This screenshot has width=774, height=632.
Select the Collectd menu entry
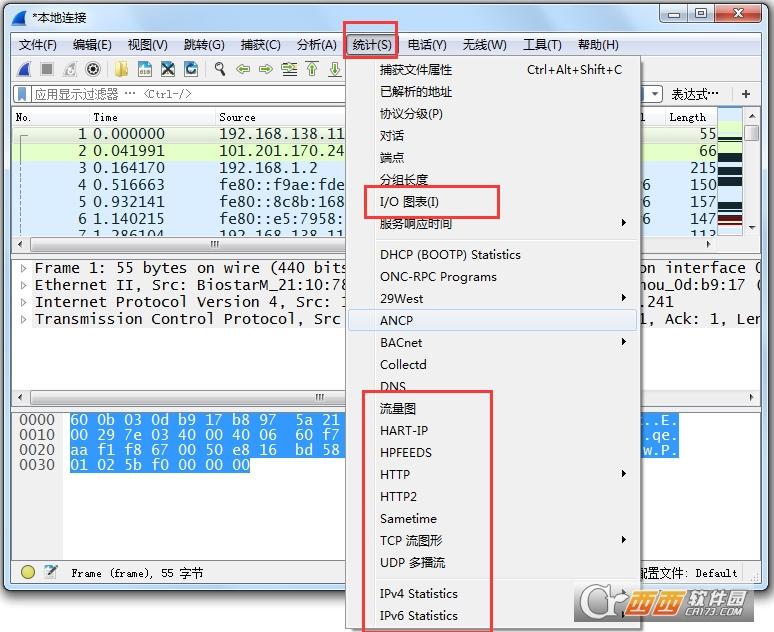492,364
